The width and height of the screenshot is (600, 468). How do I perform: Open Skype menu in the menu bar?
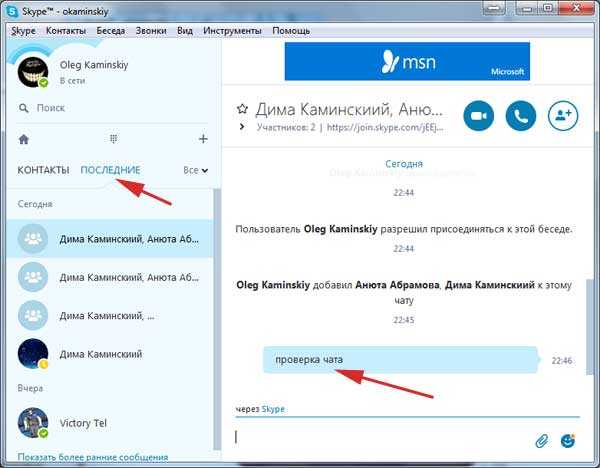(23, 31)
